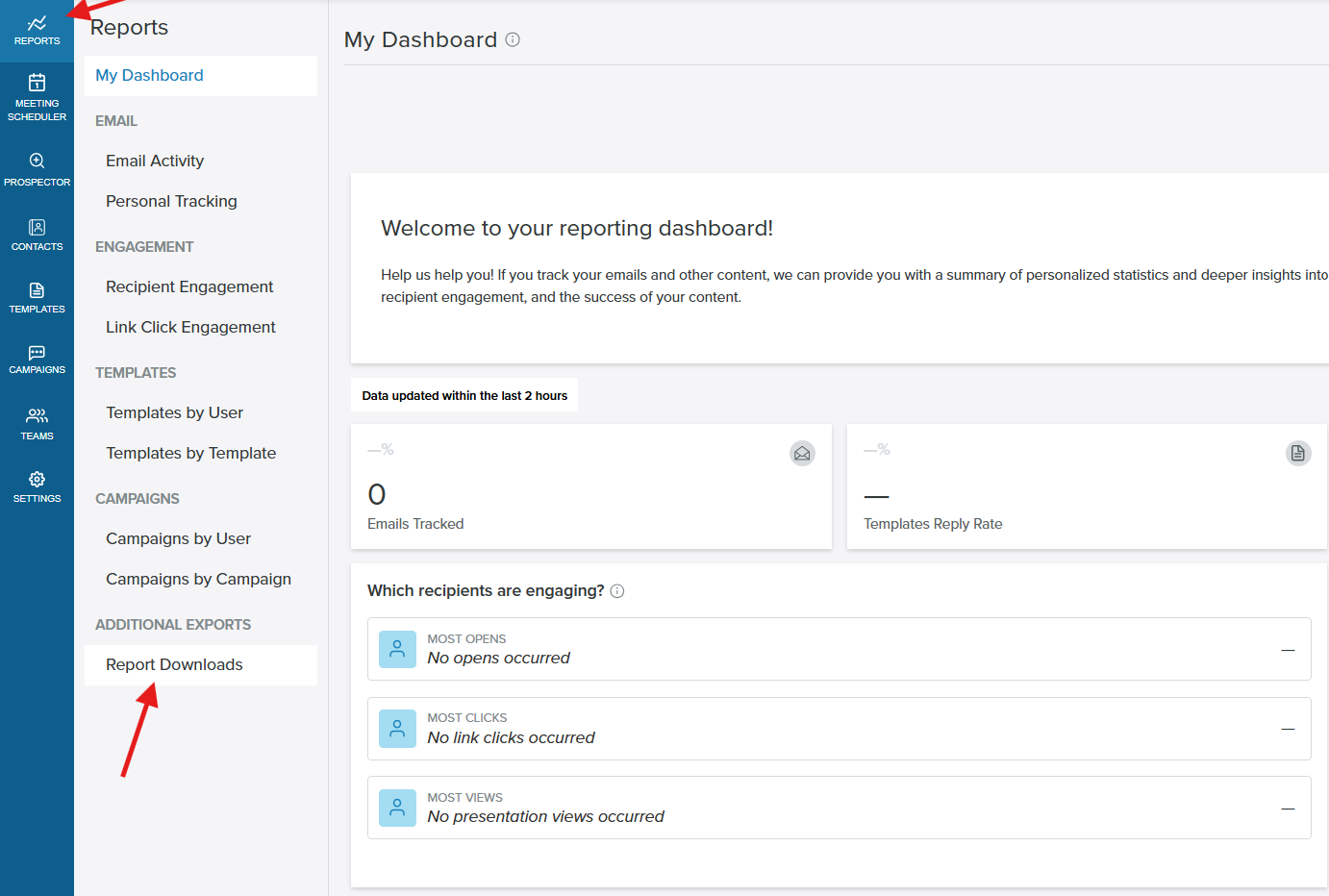This screenshot has height=896, width=1329.
Task: Click the Templates Reply Rate label
Action: (933, 524)
